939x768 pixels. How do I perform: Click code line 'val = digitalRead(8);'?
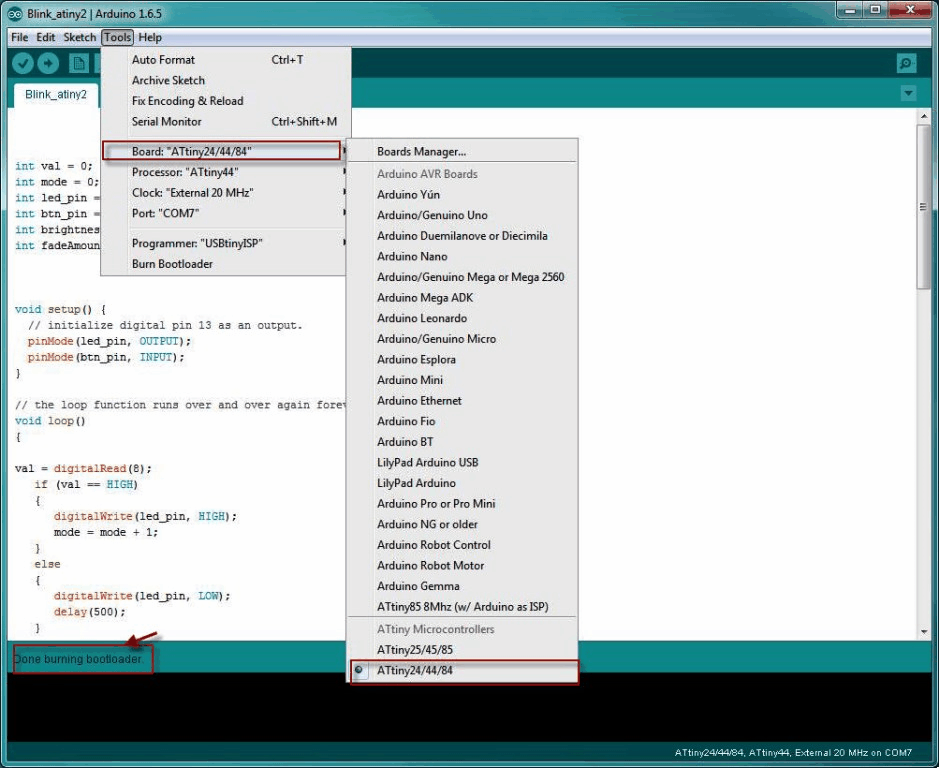83,468
